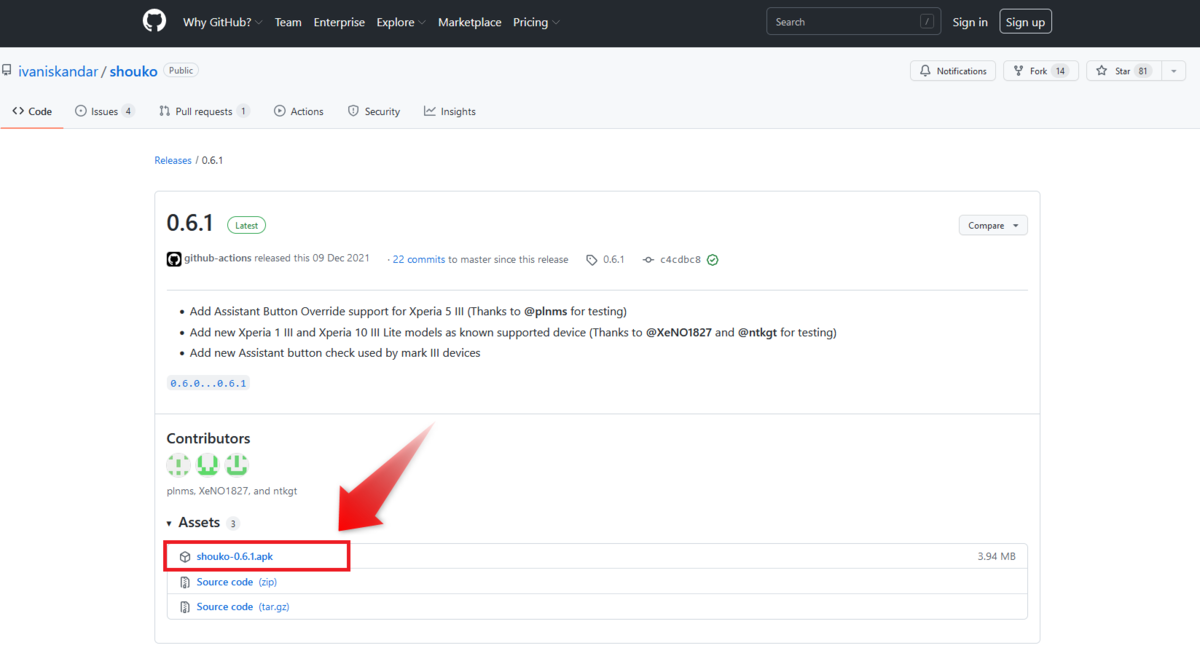1200x648 pixels.
Task: Click the Sign in link
Action: [x=970, y=22]
